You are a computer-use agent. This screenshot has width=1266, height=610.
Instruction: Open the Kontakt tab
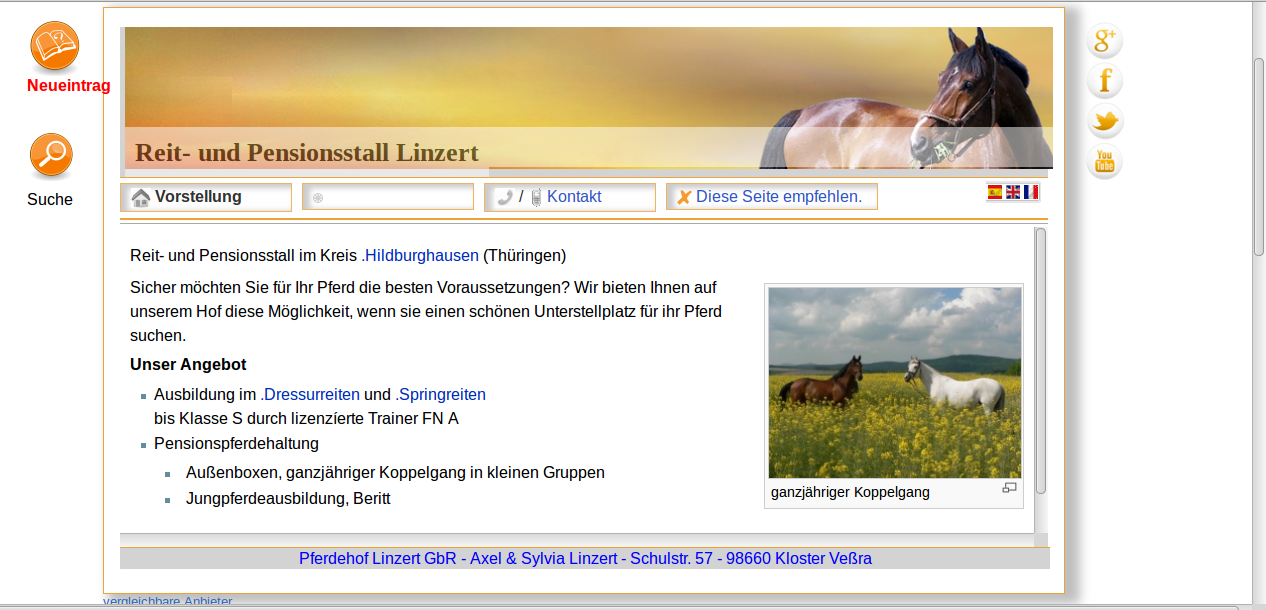coord(573,197)
